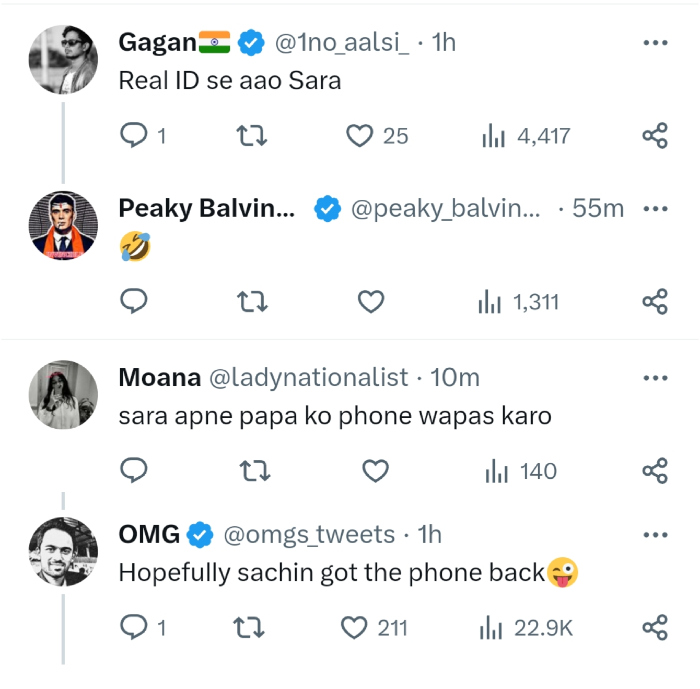The width and height of the screenshot is (700, 689).
Task: Open three-dot menu on Moana's tweet
Action: [654, 378]
